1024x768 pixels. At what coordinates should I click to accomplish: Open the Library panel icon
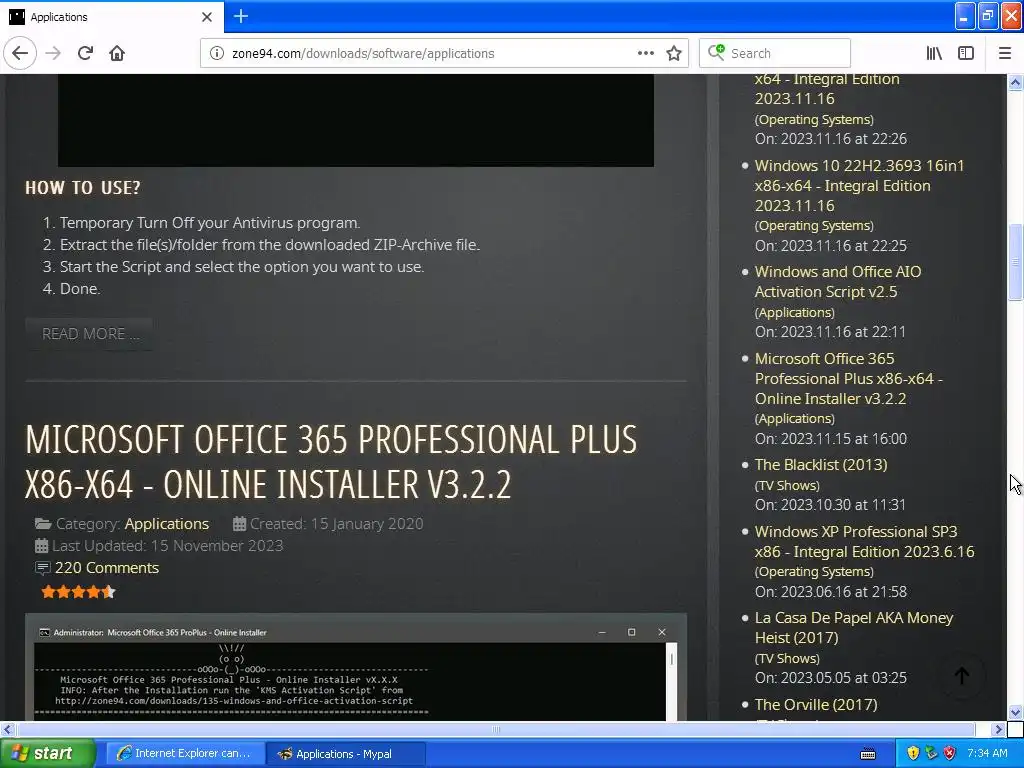(934, 53)
